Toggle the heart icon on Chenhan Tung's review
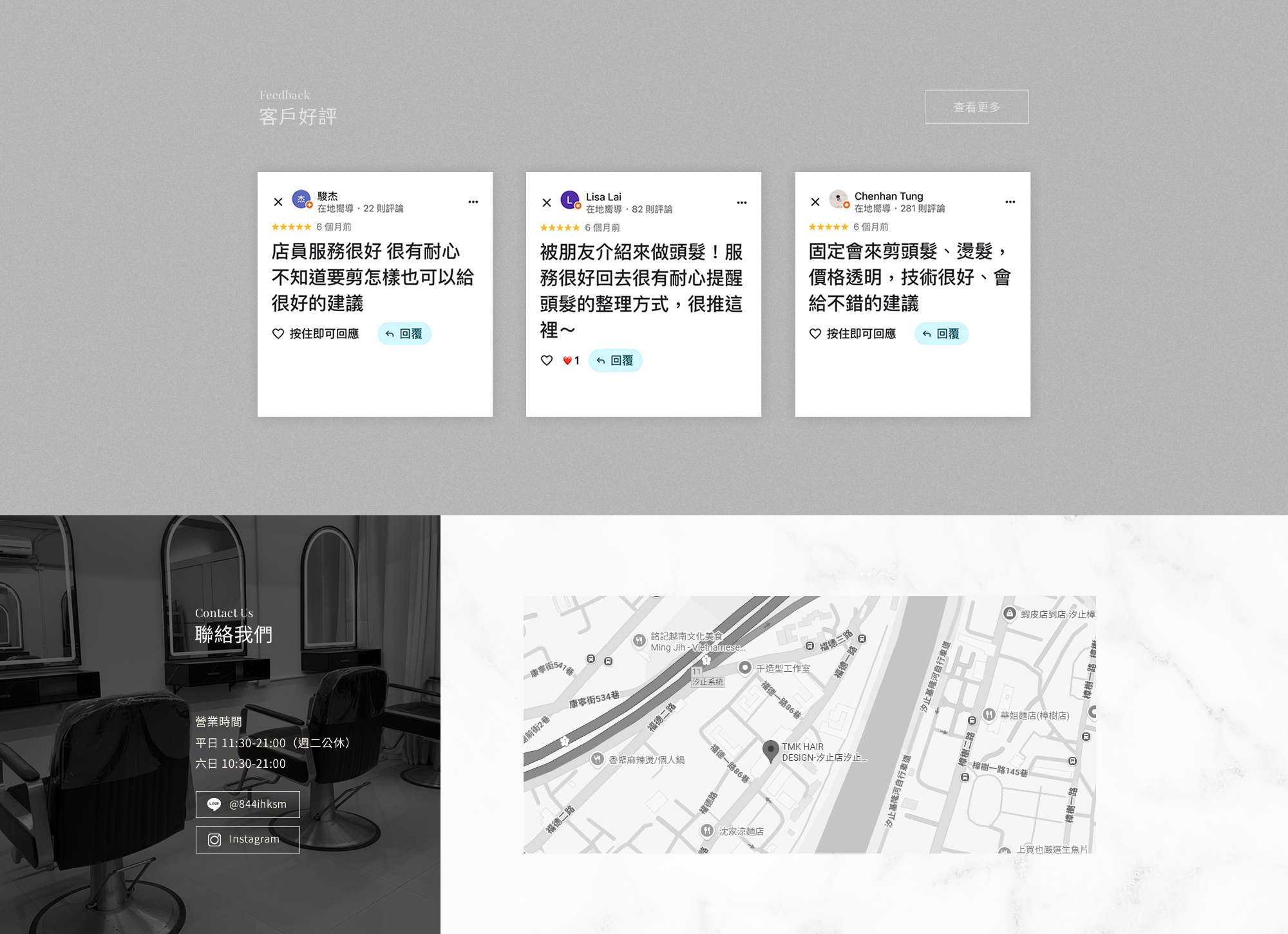 815,334
